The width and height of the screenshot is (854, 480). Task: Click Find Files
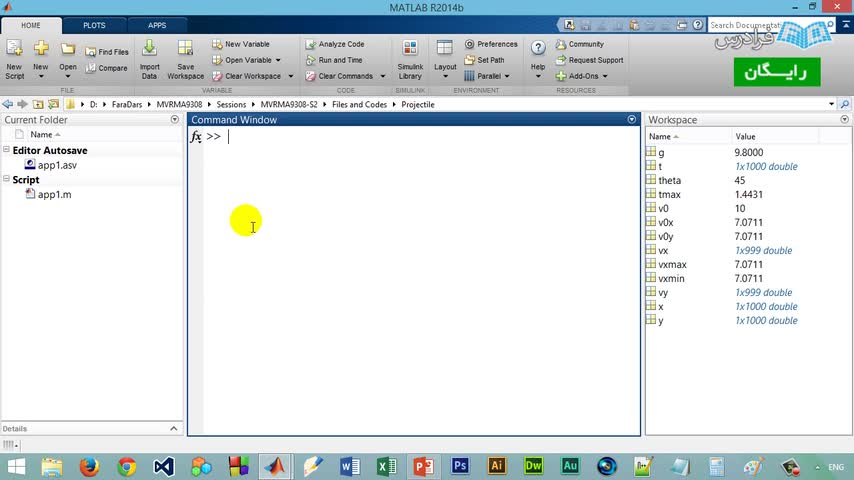click(107, 52)
